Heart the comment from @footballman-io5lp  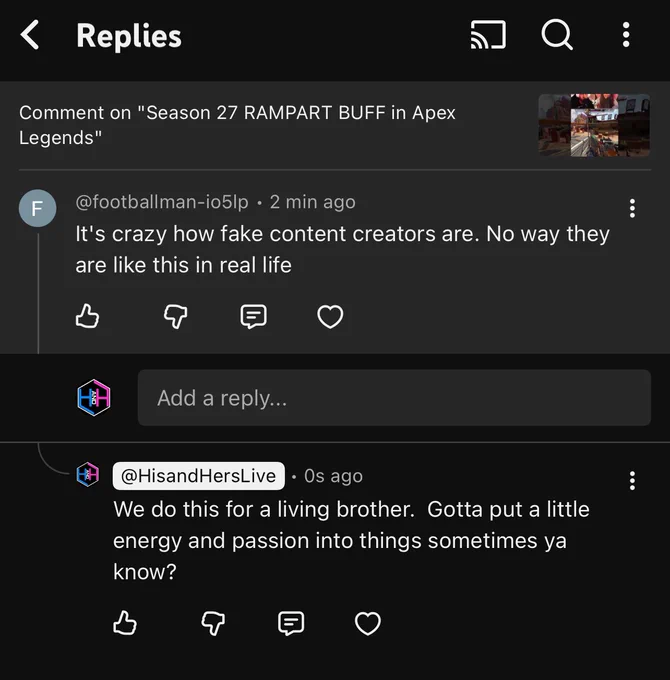coord(330,317)
